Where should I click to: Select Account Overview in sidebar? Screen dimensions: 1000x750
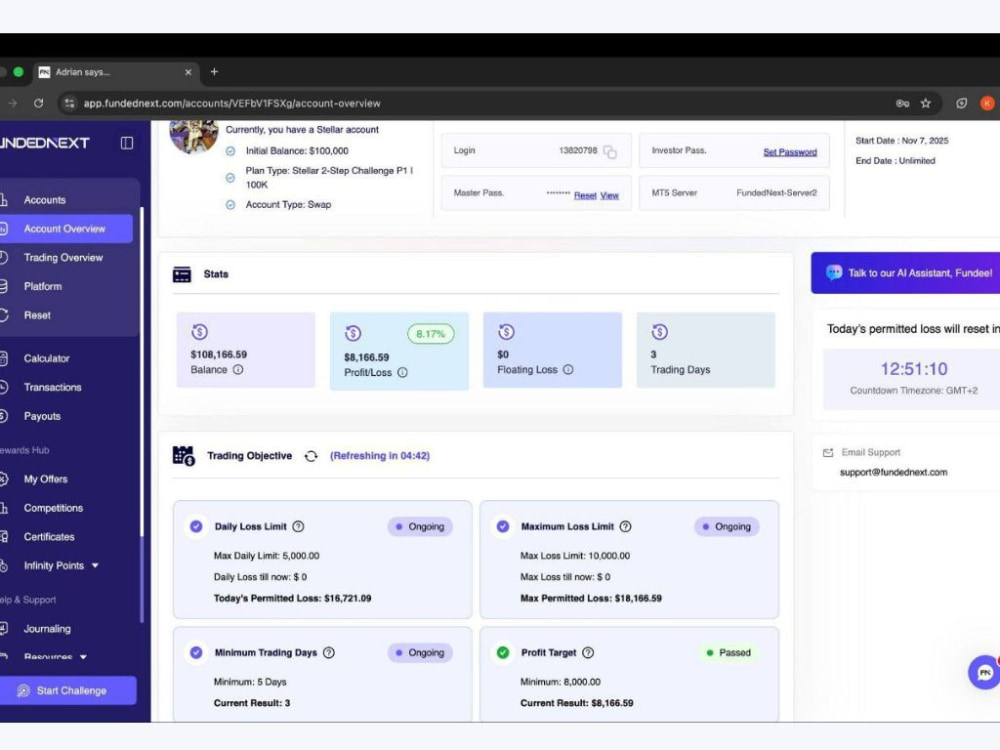(x=64, y=229)
